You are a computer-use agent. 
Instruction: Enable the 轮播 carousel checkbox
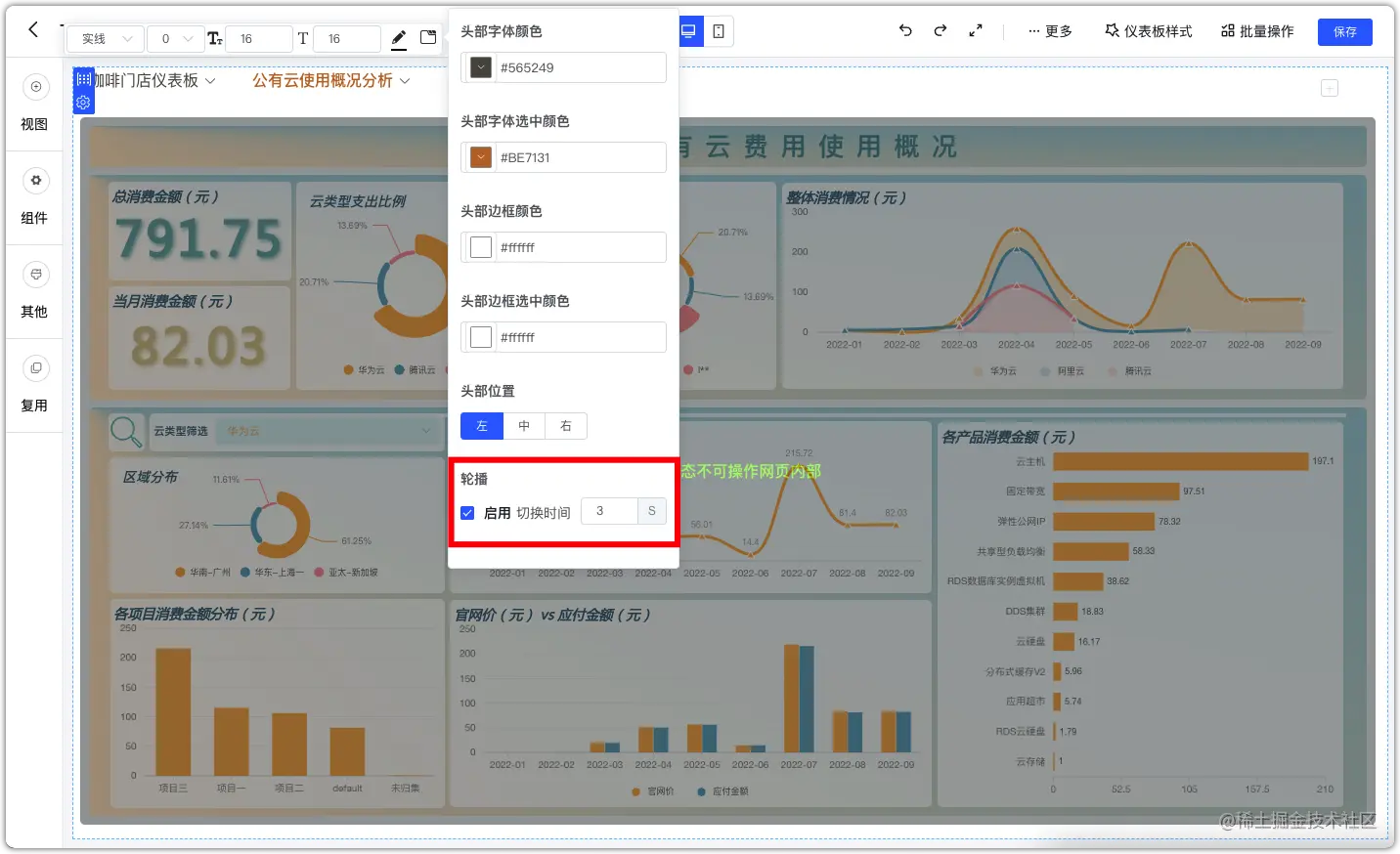point(467,511)
